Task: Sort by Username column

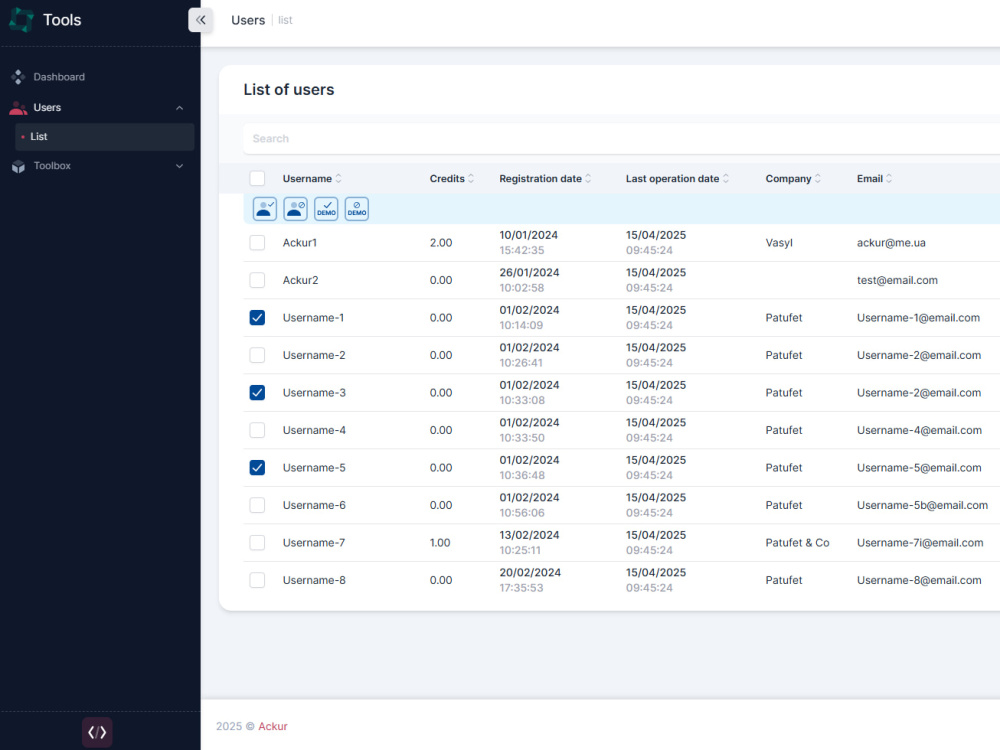Action: coord(312,179)
